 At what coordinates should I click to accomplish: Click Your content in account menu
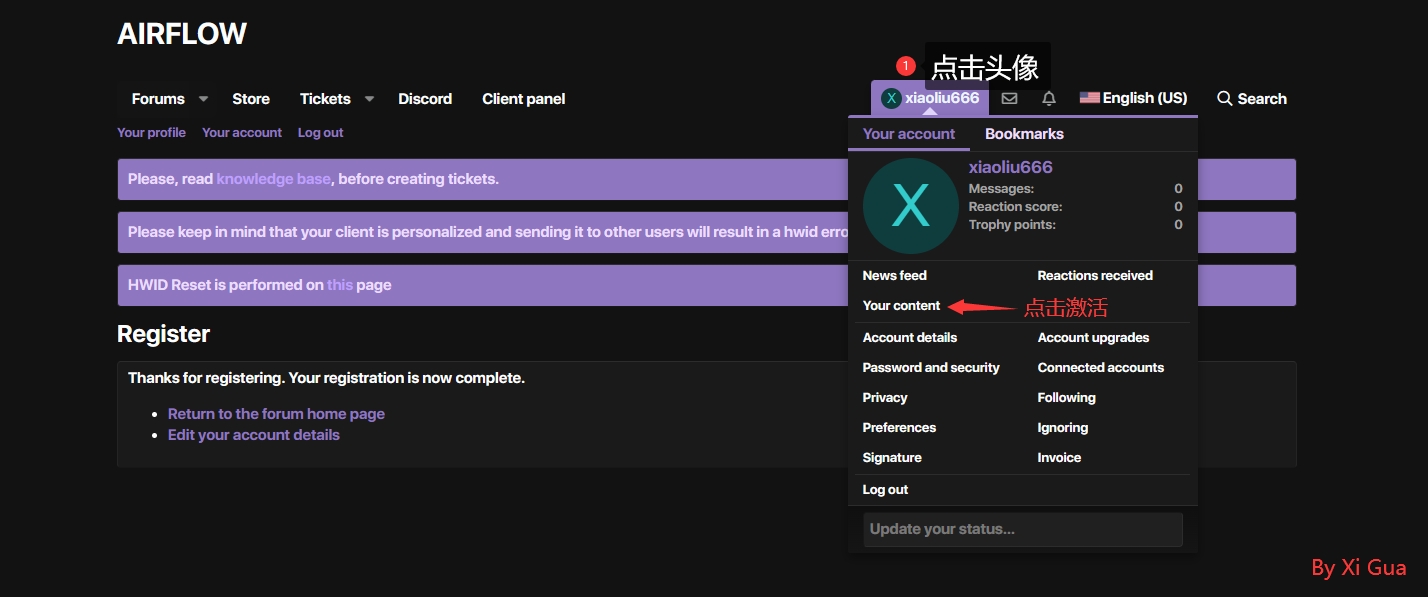pos(901,306)
